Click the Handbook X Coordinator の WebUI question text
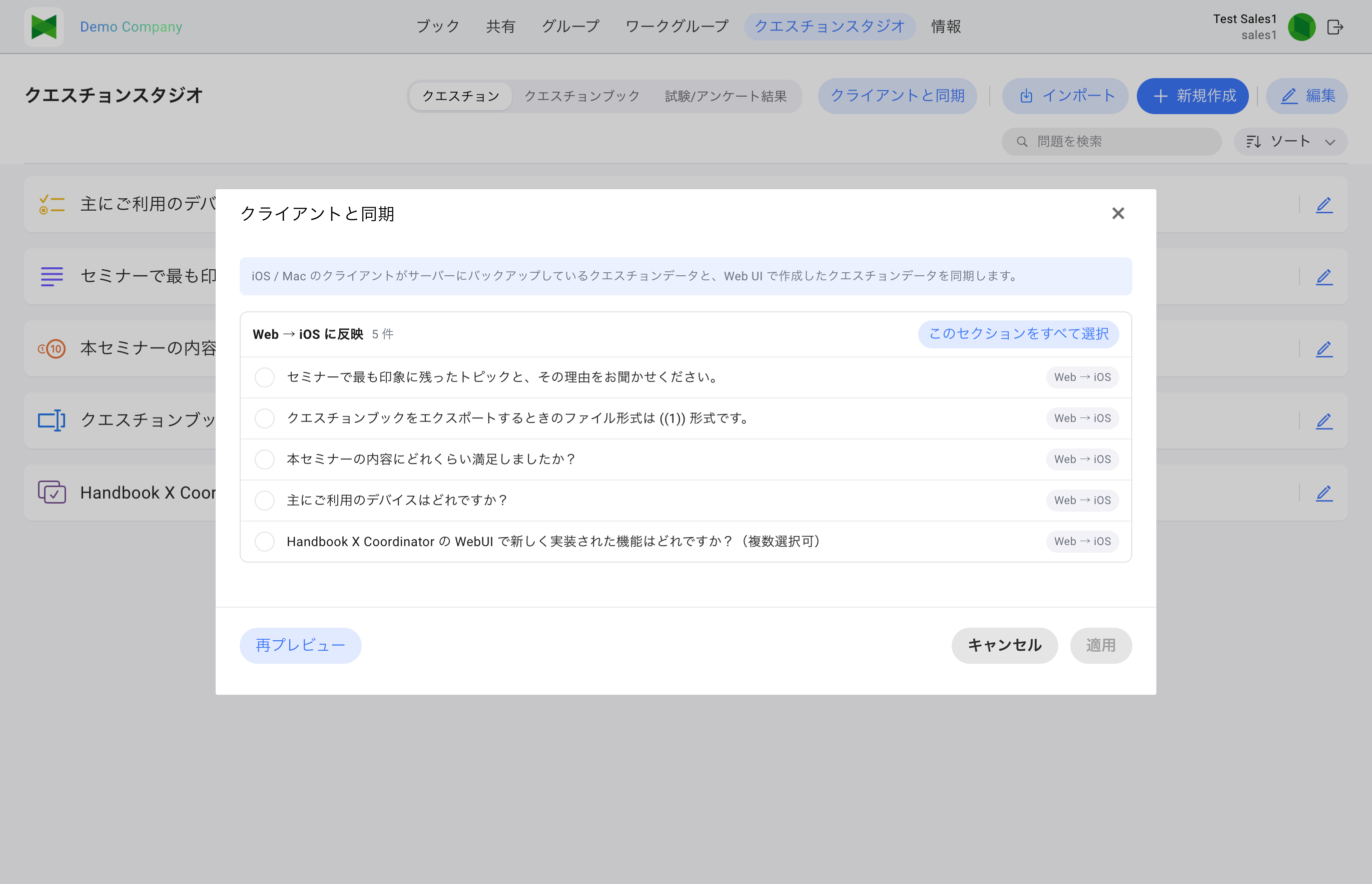Screen dimensions: 1372x884 (555, 541)
